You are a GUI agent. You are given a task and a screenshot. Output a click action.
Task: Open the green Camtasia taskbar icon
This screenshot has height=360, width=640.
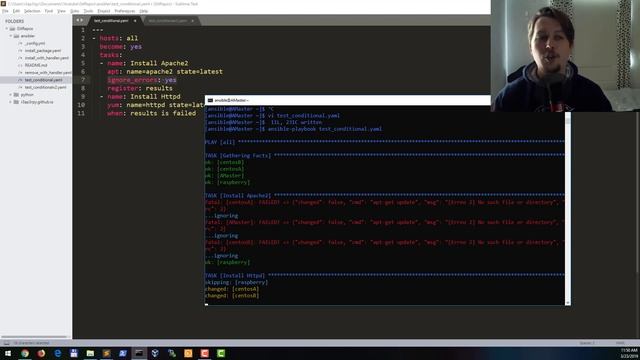coord(221,353)
